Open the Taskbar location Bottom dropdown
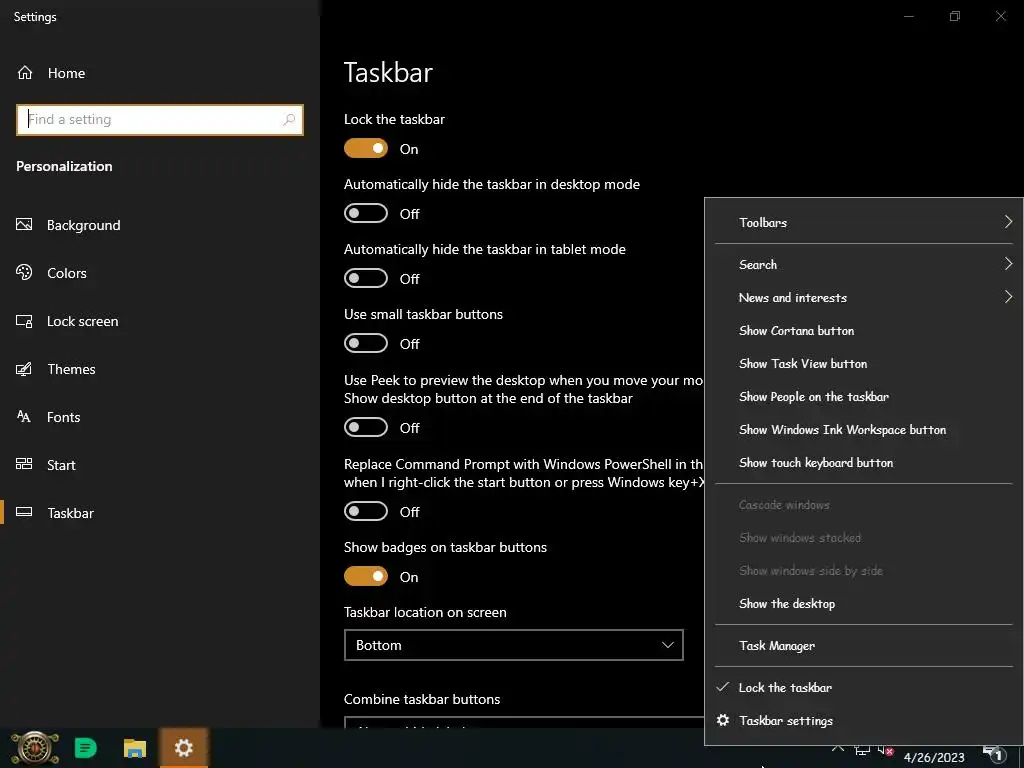 [x=513, y=645]
